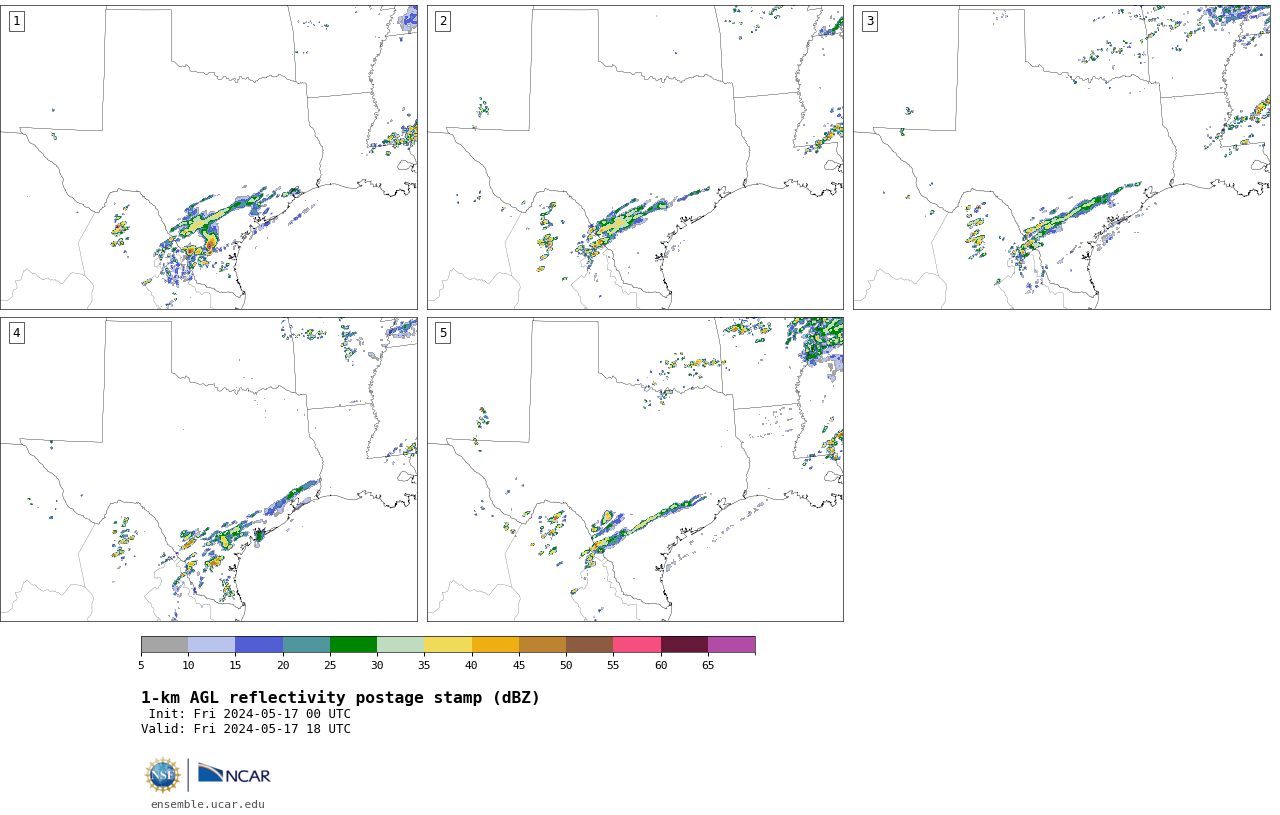The image size is (1280, 815).
Task: Click the panel number 1 label
Action: click(x=16, y=21)
